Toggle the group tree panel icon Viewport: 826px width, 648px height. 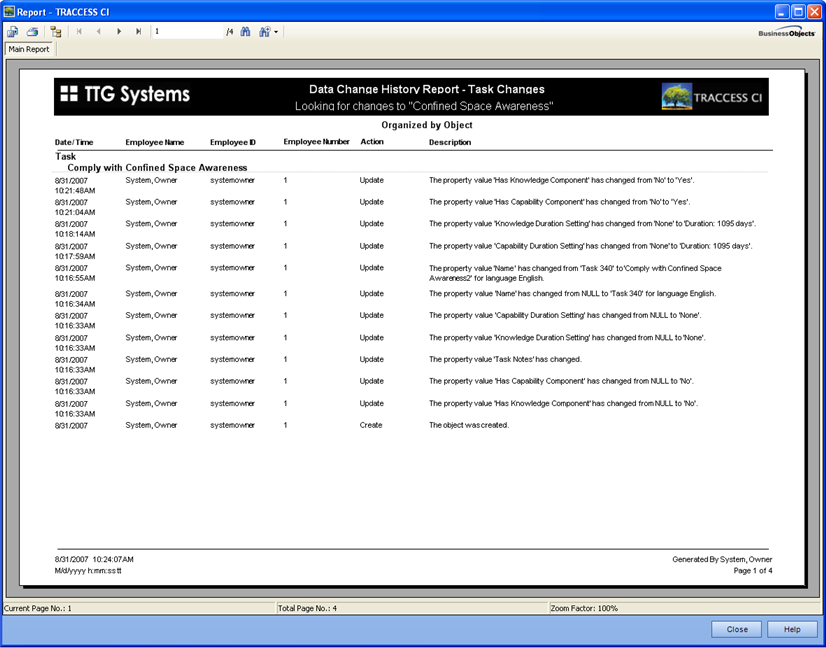tap(56, 32)
